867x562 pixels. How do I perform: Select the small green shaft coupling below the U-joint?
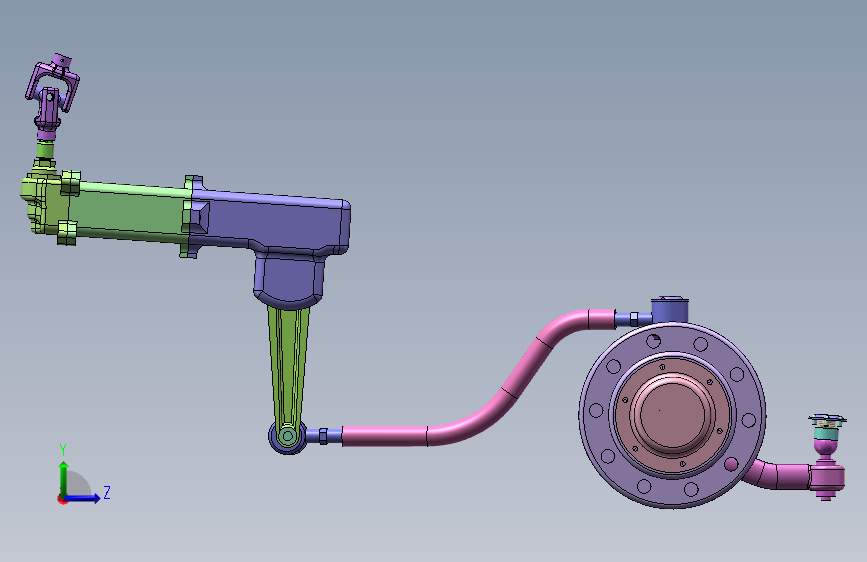point(45,149)
